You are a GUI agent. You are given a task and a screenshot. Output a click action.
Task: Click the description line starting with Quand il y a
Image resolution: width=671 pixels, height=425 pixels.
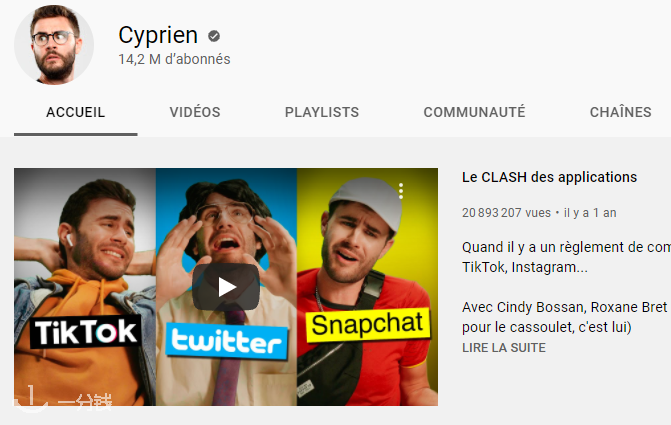[566, 257]
